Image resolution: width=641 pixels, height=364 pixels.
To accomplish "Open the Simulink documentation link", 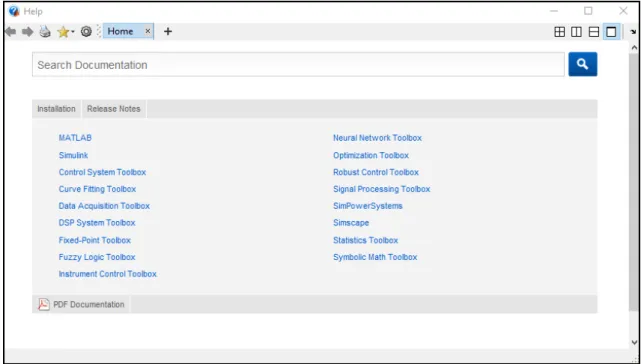I will coord(73,155).
